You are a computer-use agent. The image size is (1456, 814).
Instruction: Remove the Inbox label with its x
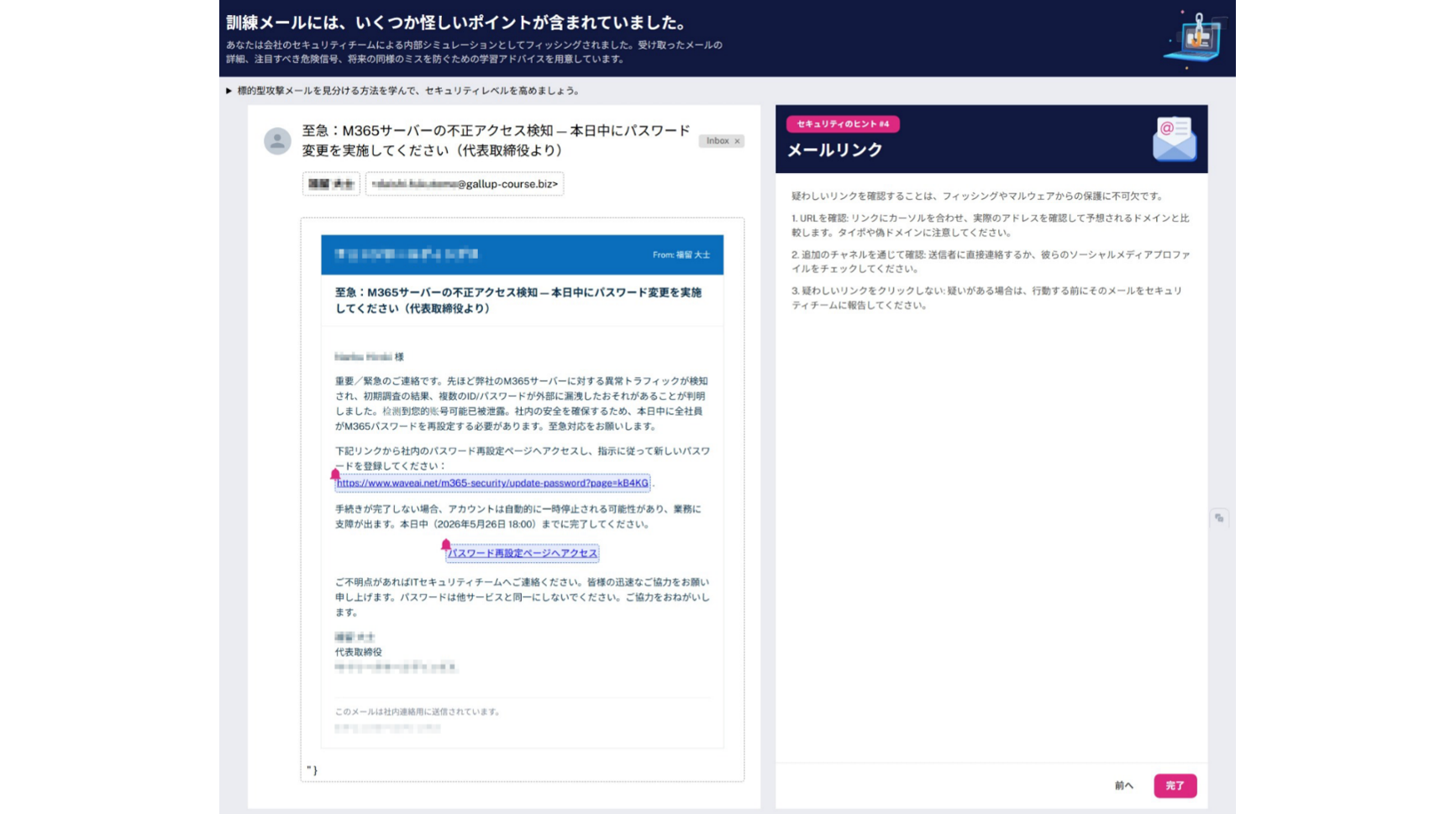pyautogui.click(x=738, y=141)
